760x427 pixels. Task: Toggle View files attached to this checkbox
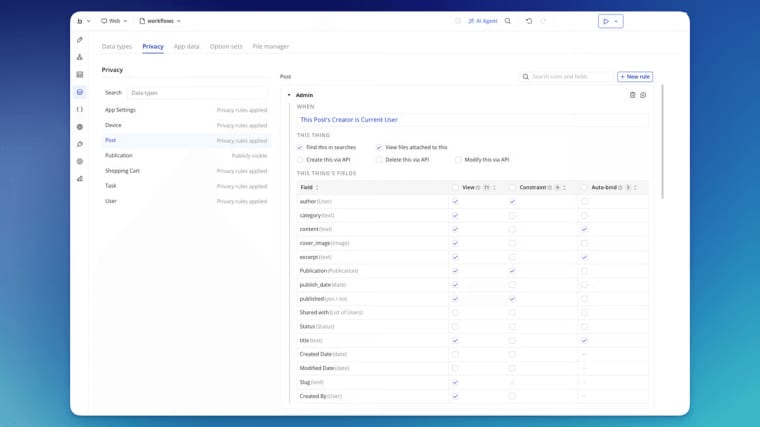pos(379,147)
